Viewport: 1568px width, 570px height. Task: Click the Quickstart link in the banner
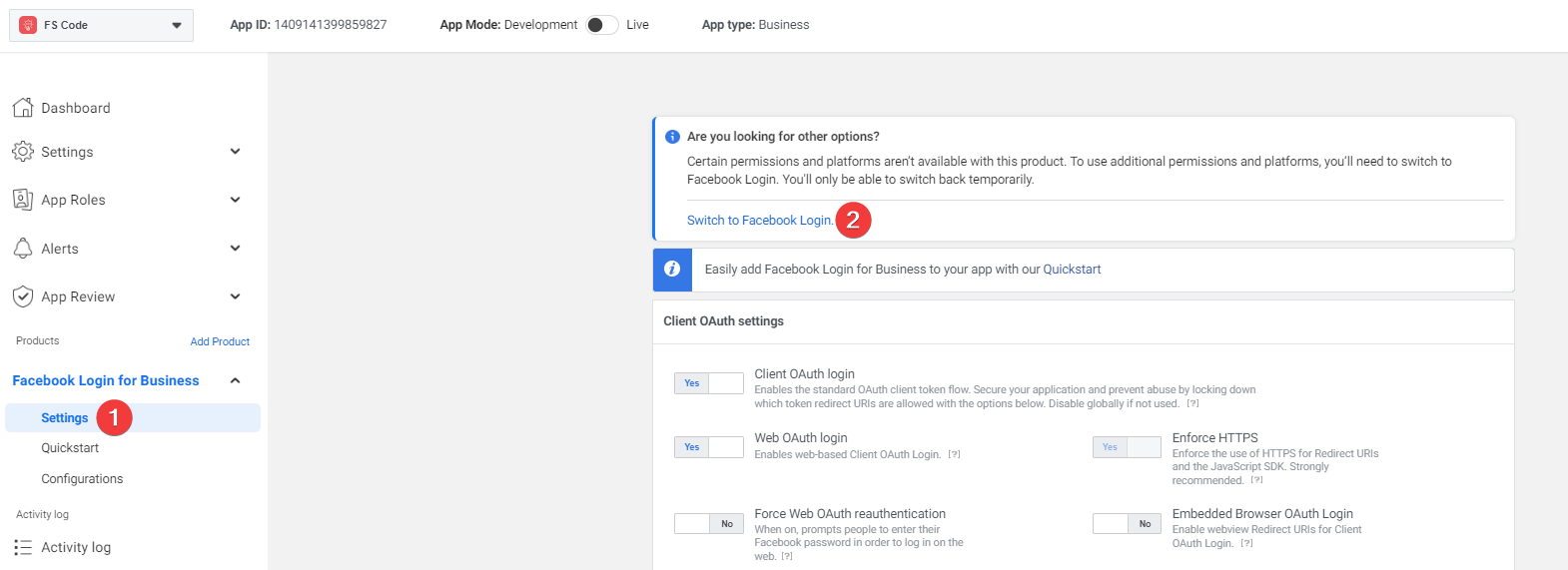[1072, 270]
